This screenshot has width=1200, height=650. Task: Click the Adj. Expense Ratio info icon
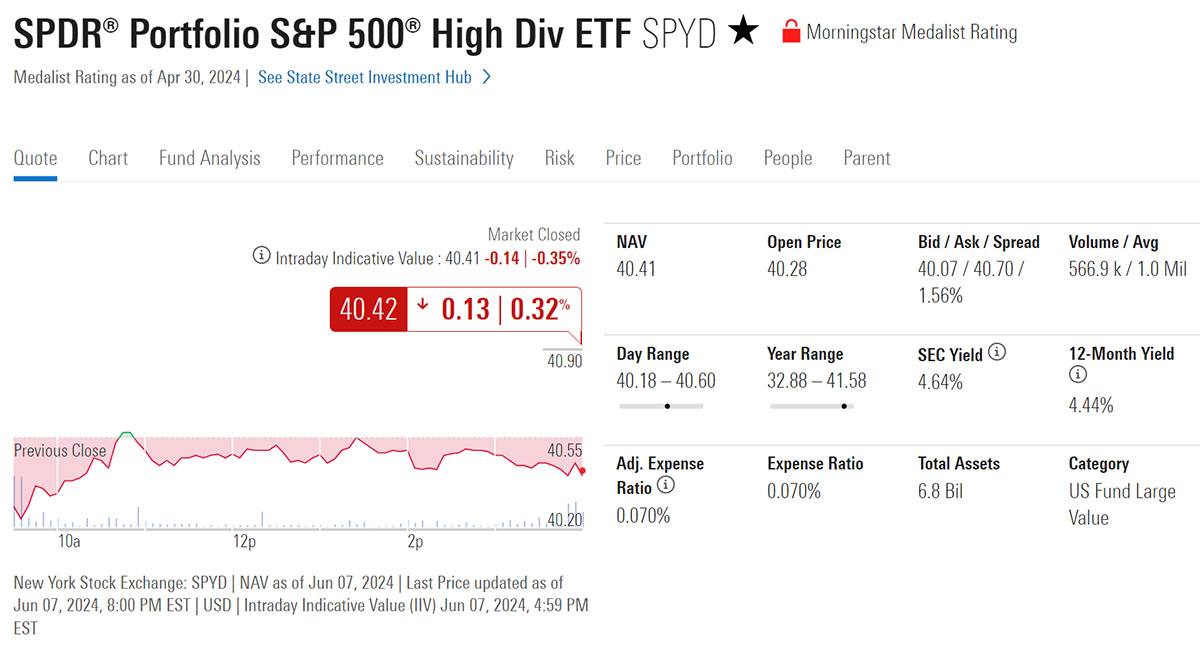665,486
